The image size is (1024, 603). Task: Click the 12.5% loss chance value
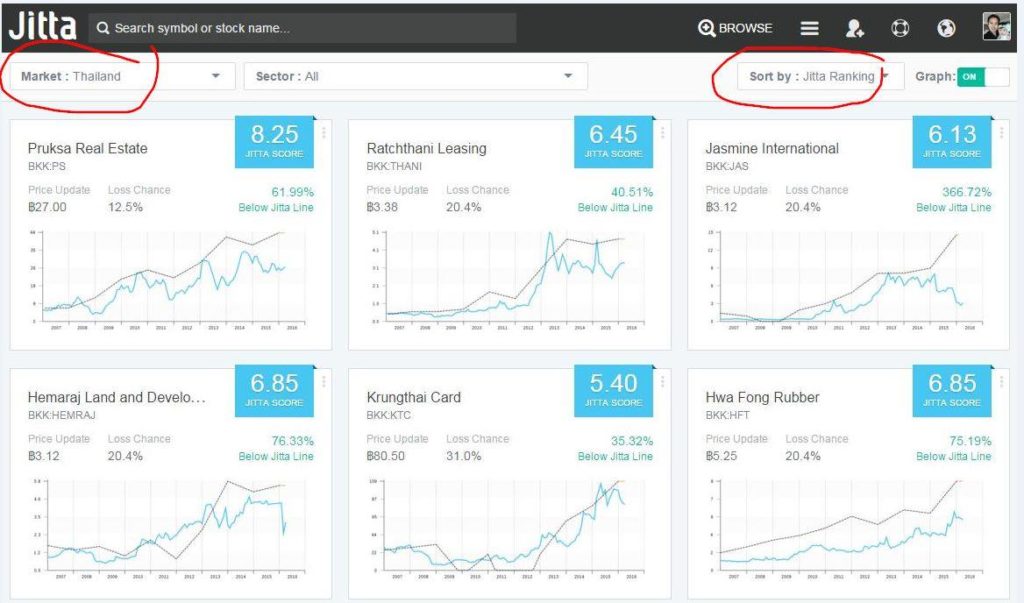[125, 207]
